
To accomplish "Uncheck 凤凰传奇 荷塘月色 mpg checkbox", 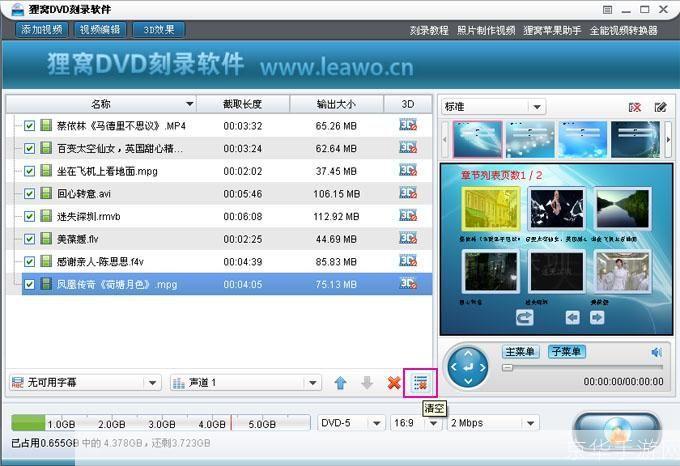I will point(29,284).
